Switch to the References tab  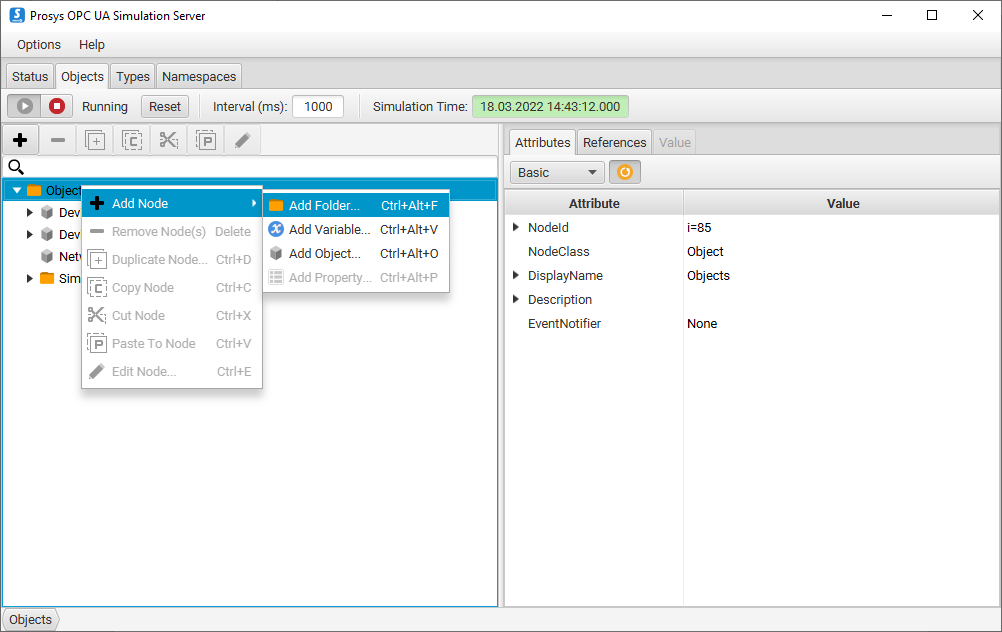(x=615, y=143)
